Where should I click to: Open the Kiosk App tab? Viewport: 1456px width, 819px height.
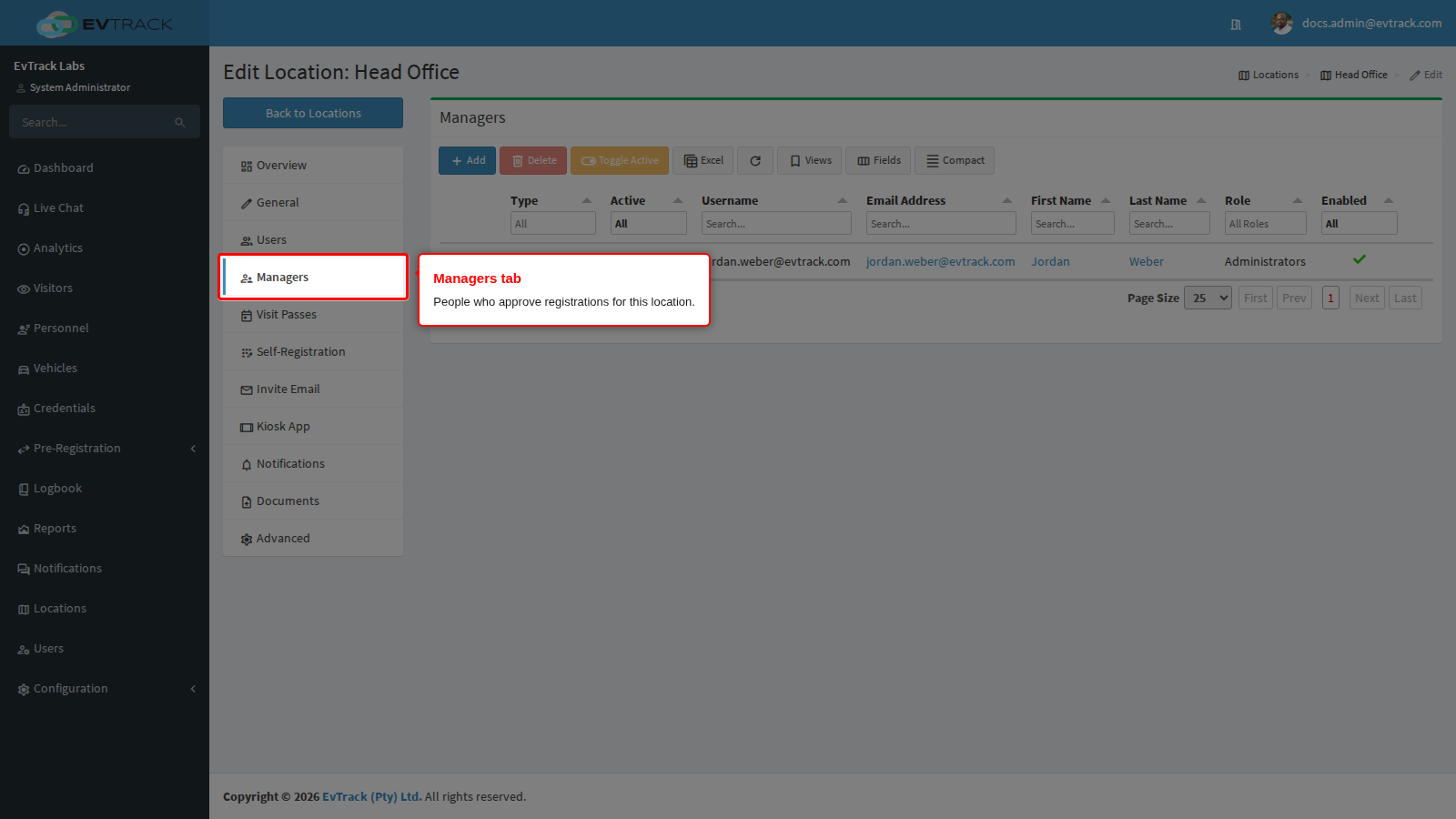(313, 427)
